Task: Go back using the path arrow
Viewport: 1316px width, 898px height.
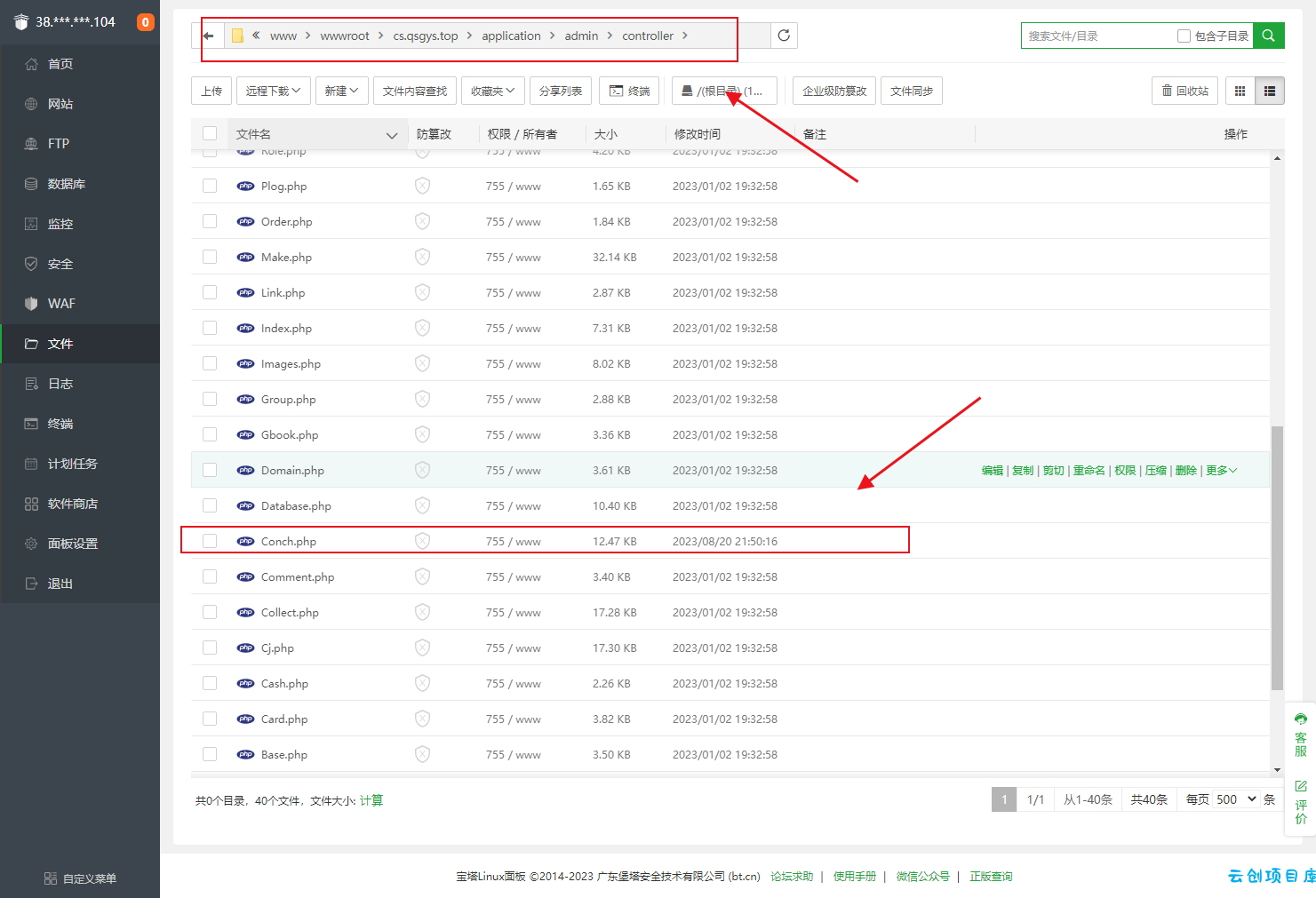Action: click(x=209, y=36)
